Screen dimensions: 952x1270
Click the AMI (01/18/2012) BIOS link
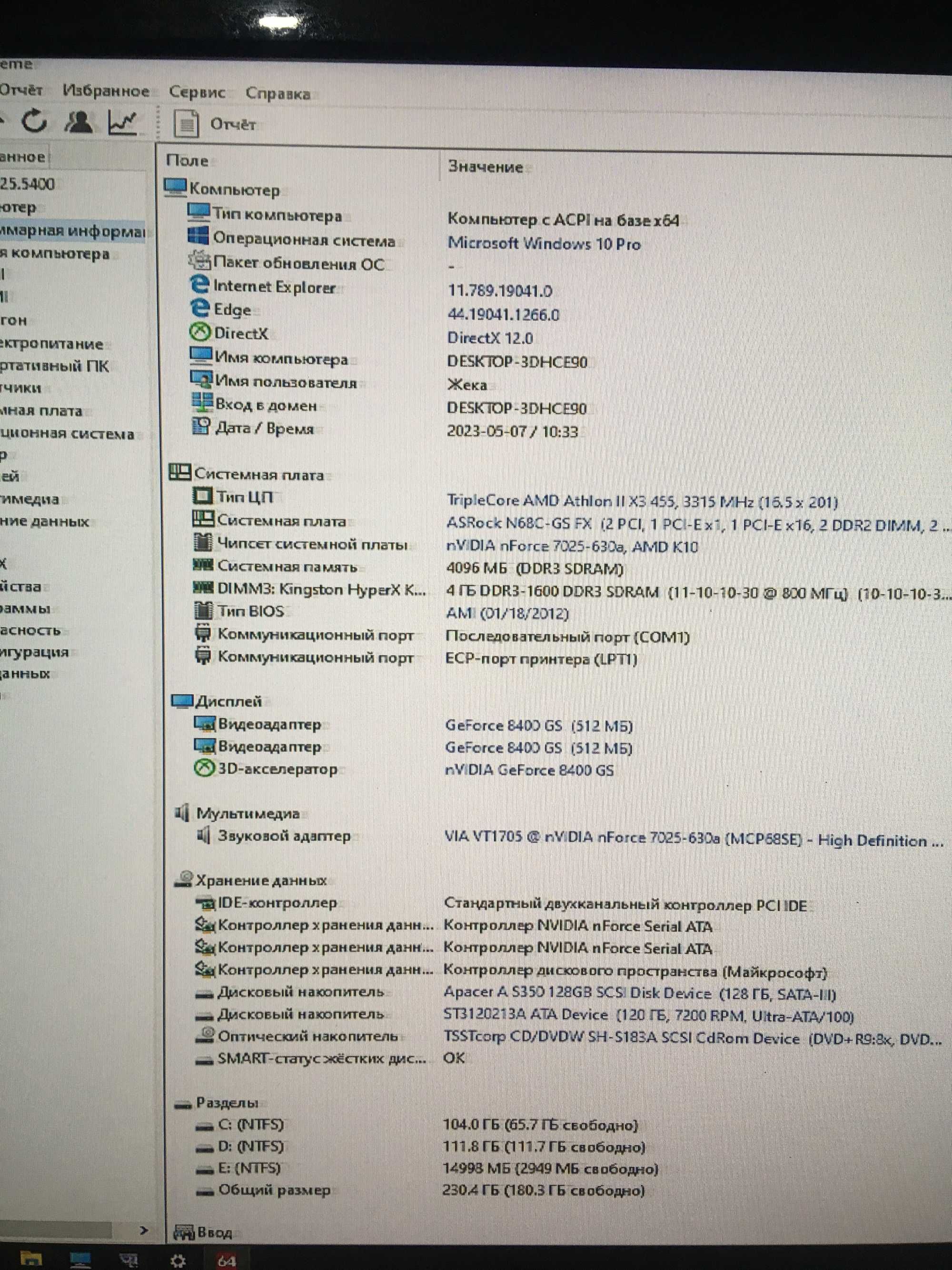point(507,613)
